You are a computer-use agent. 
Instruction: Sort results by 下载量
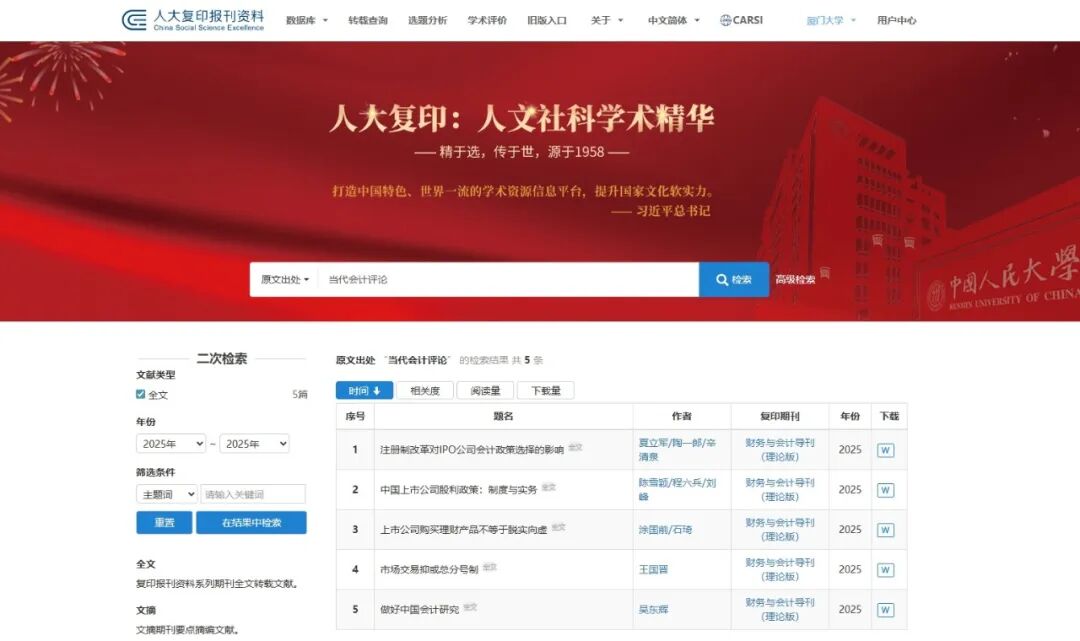546,390
